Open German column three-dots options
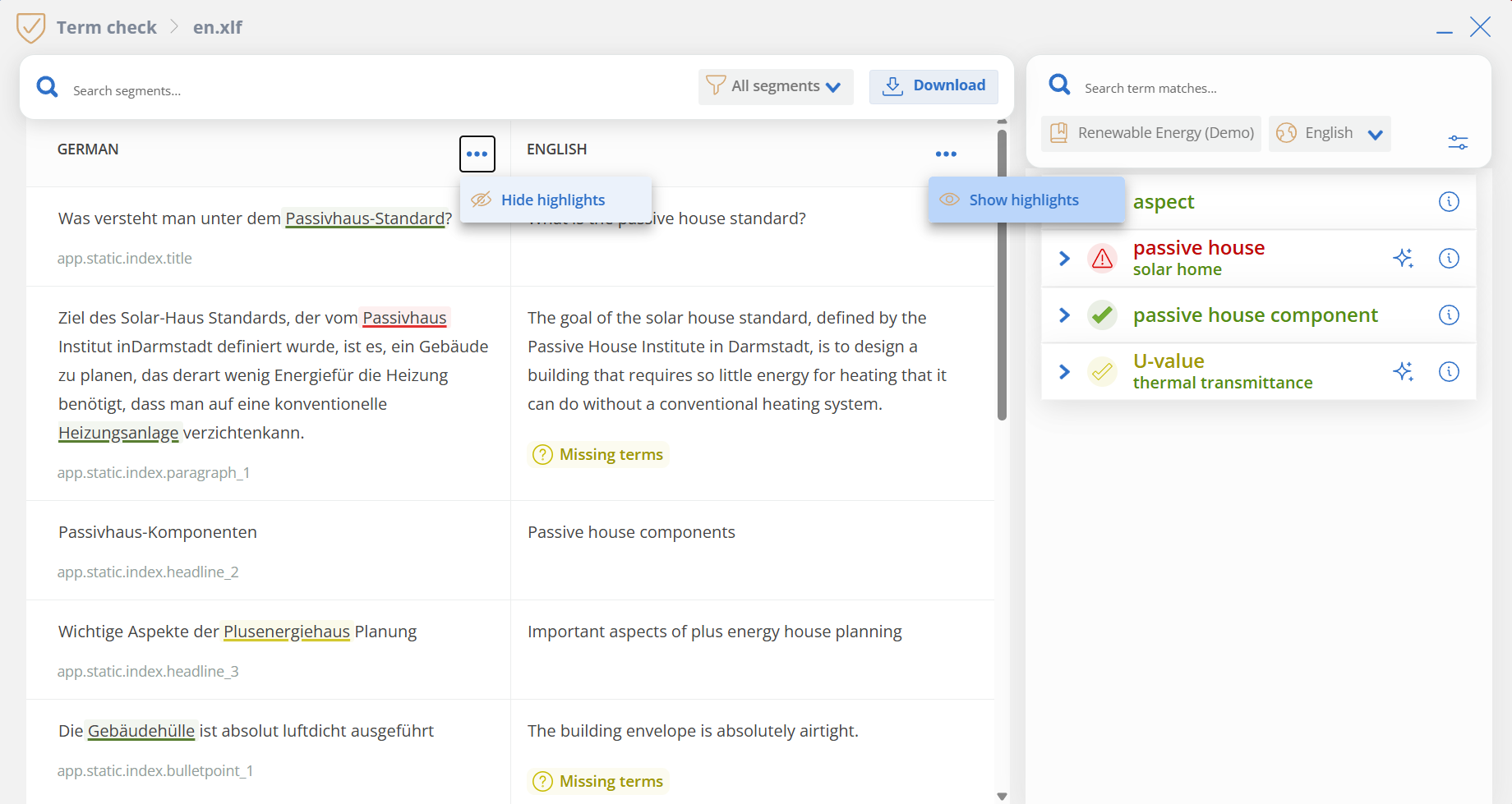The height and width of the screenshot is (804, 1512). [x=477, y=154]
